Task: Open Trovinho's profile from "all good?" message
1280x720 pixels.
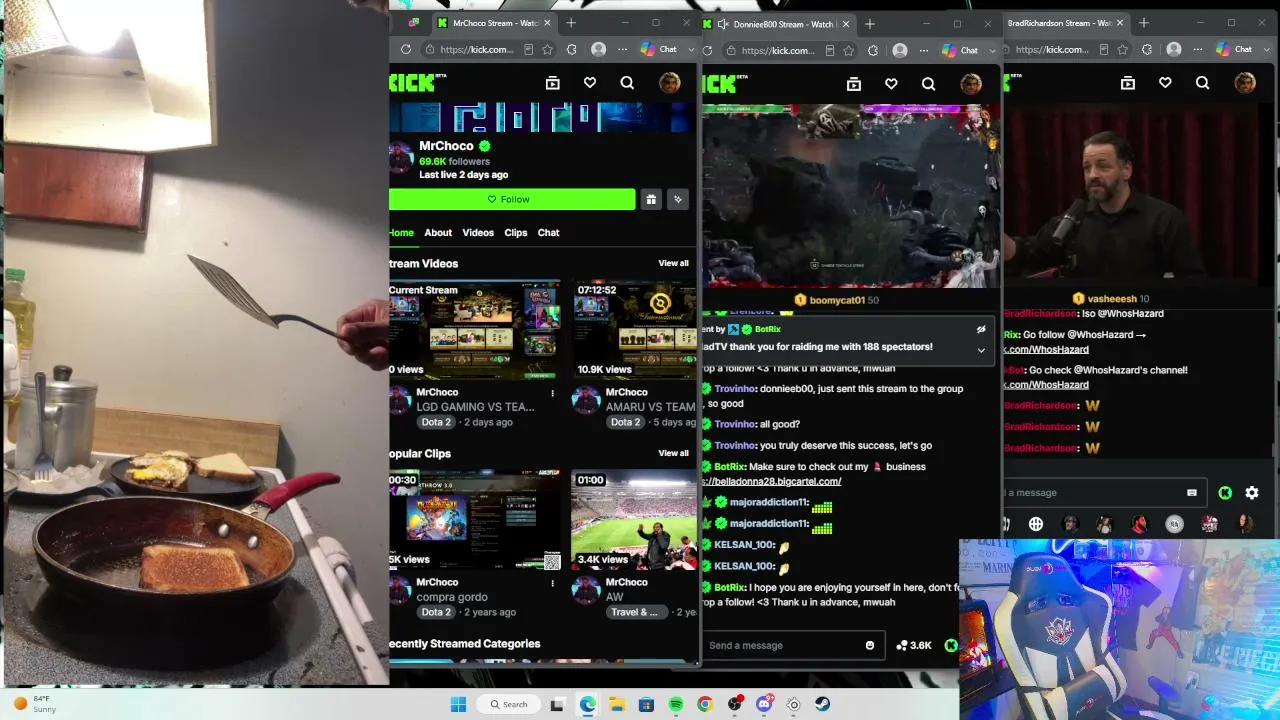Action: point(734,425)
